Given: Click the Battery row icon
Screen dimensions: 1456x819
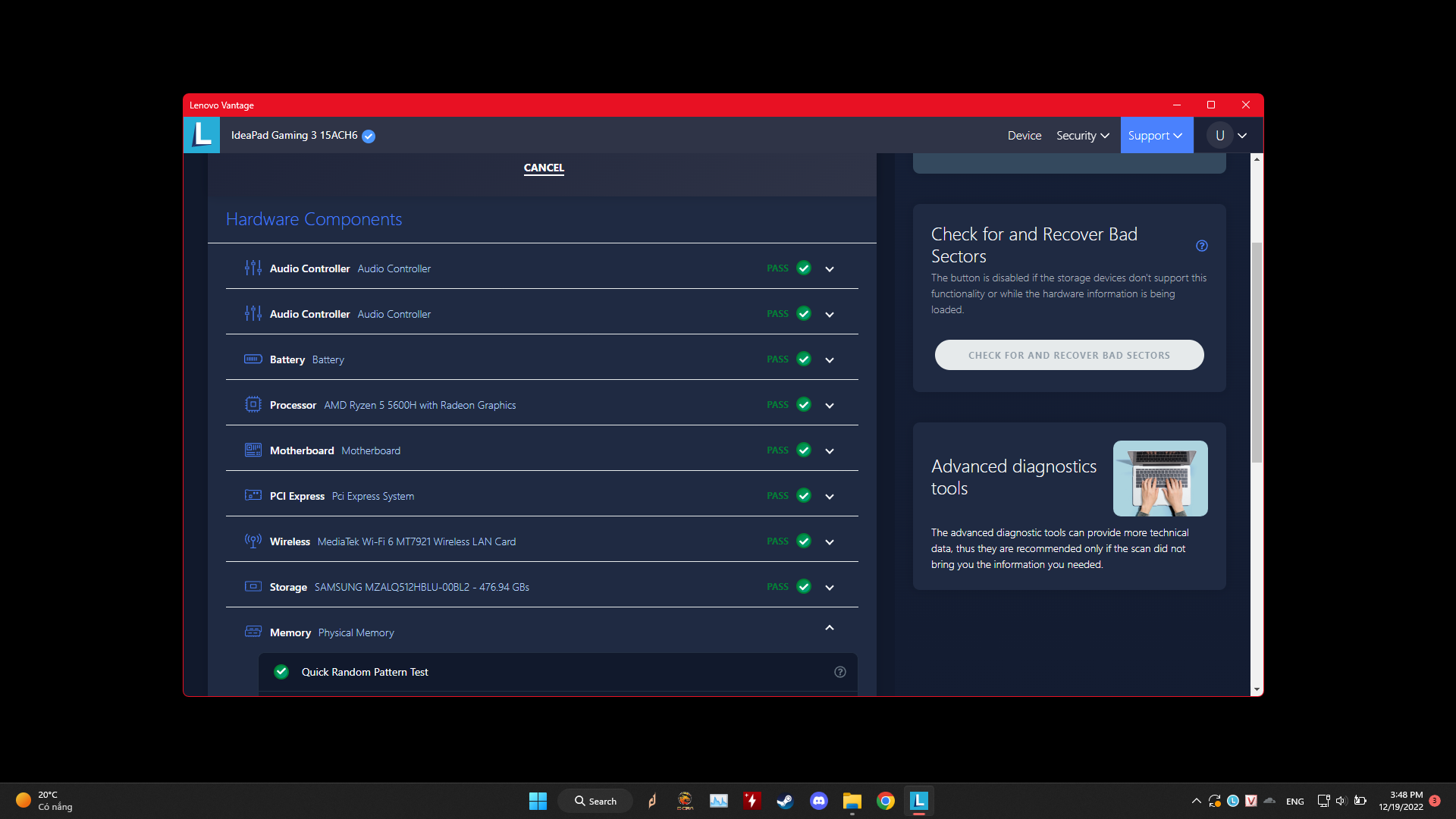Looking at the screenshot, I should click(x=253, y=359).
